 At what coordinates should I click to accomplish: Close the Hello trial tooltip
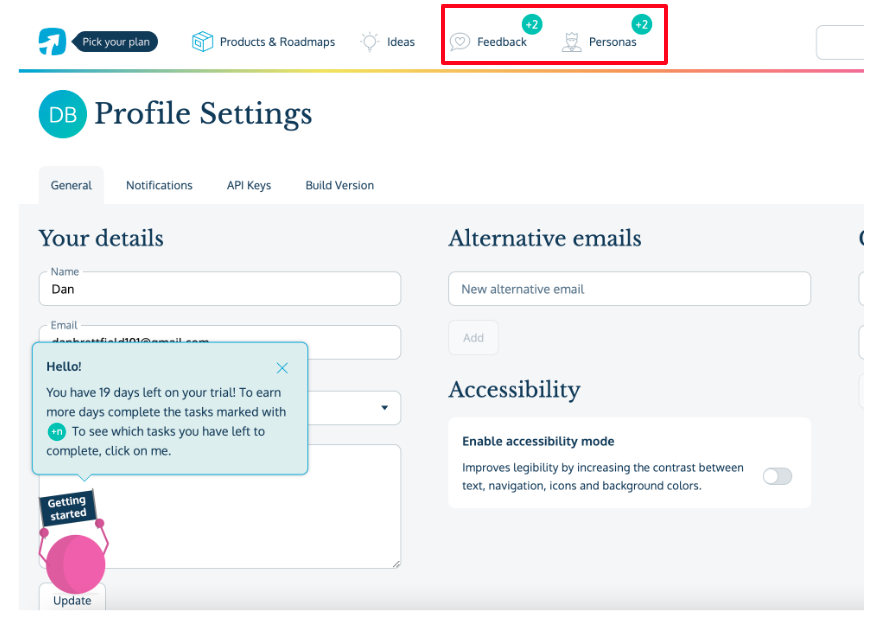click(x=282, y=368)
